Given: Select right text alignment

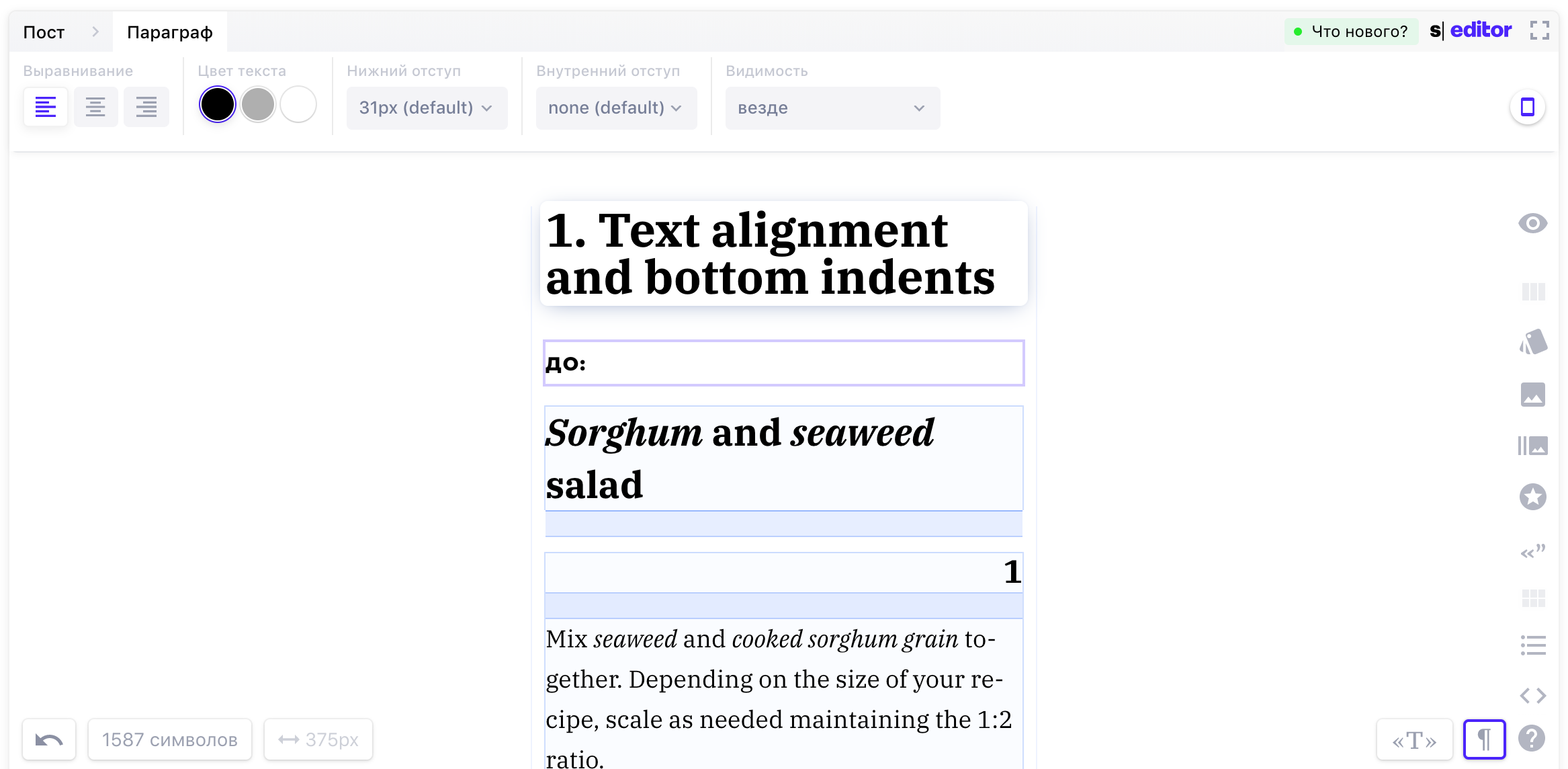Looking at the screenshot, I should [146, 106].
